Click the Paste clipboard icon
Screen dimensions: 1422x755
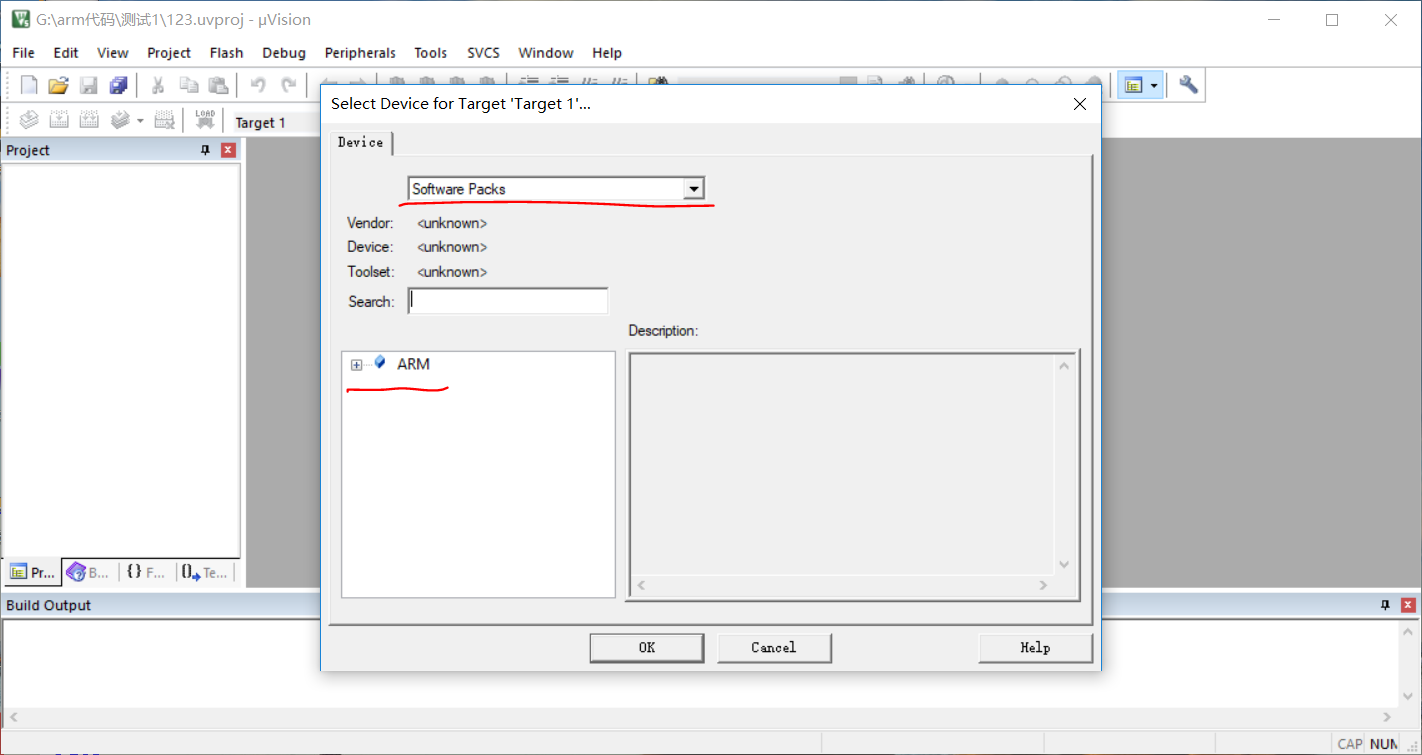pos(217,85)
